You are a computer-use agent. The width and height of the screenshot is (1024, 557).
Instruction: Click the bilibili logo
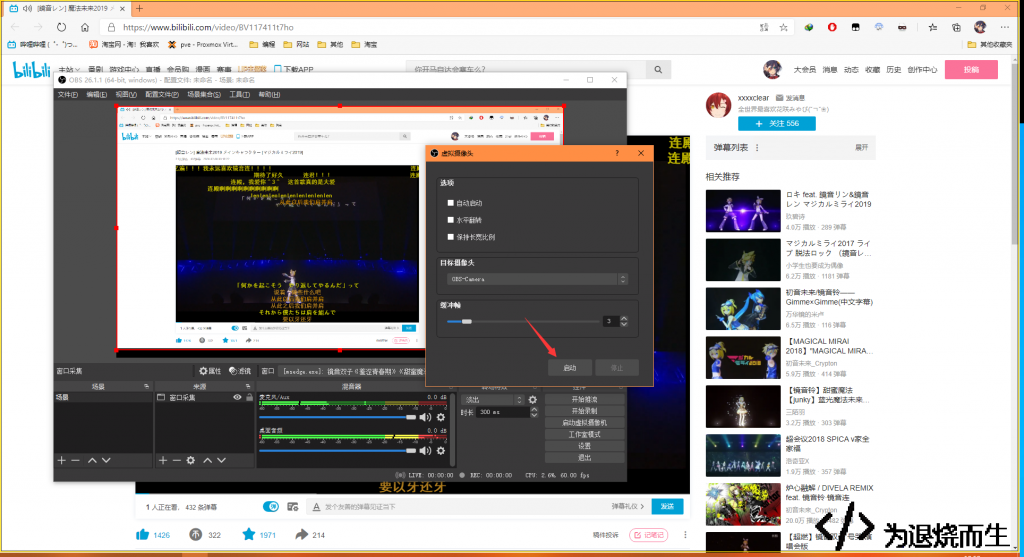click(x=31, y=69)
